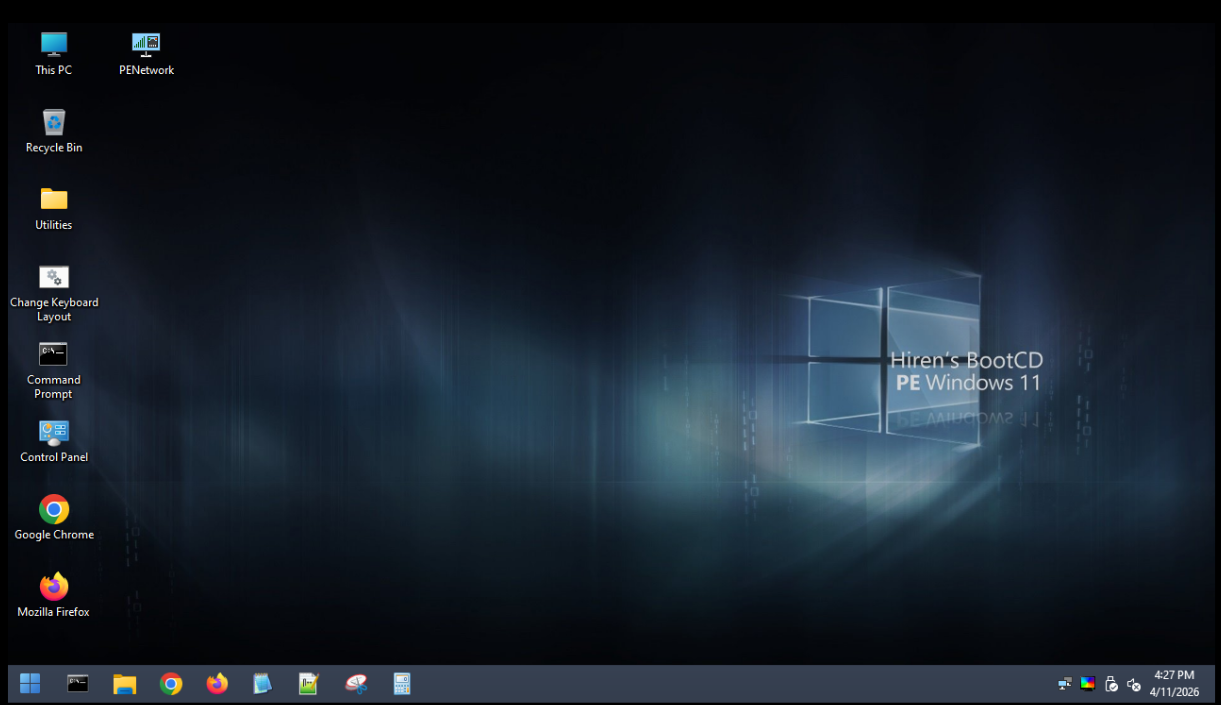Image resolution: width=1221 pixels, height=705 pixels.
Task: Select the Mozilla Firefox desktop shortcut
Action: pyautogui.click(x=54, y=595)
